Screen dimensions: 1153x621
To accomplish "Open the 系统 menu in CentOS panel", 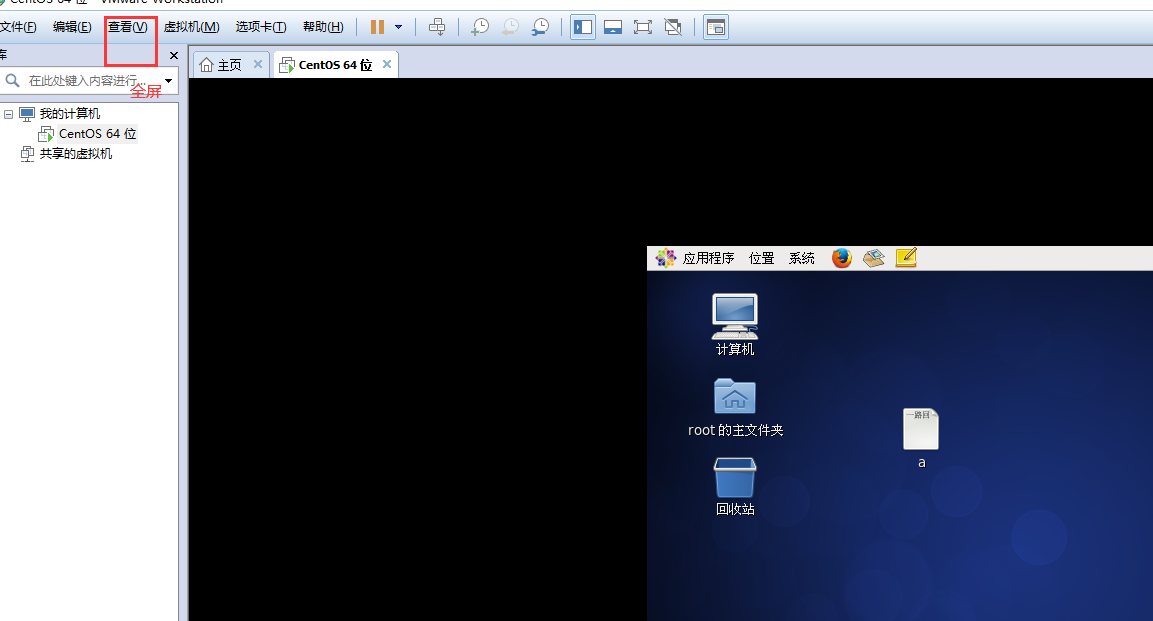I will pos(802,258).
